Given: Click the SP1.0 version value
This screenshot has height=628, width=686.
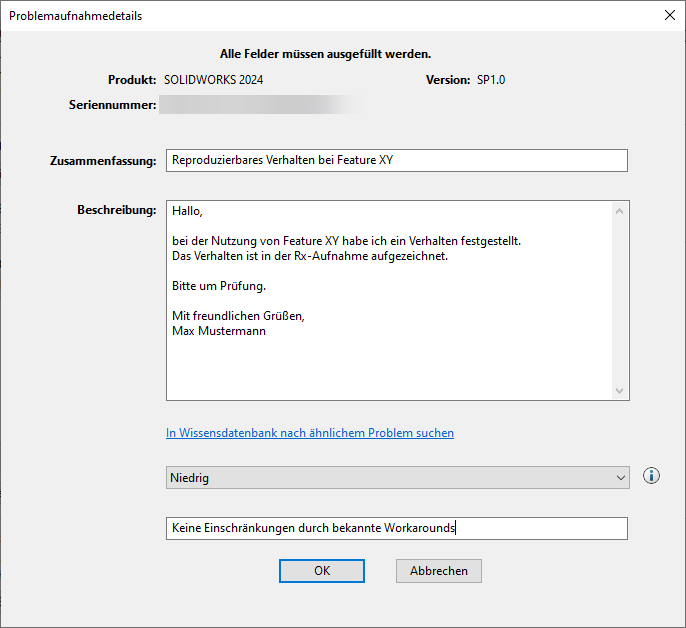Looking at the screenshot, I should pos(491,80).
